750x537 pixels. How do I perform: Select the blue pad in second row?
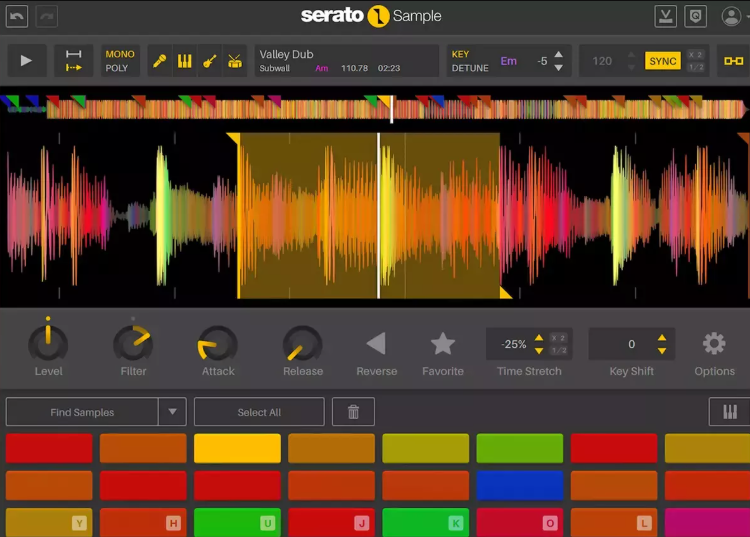519,485
